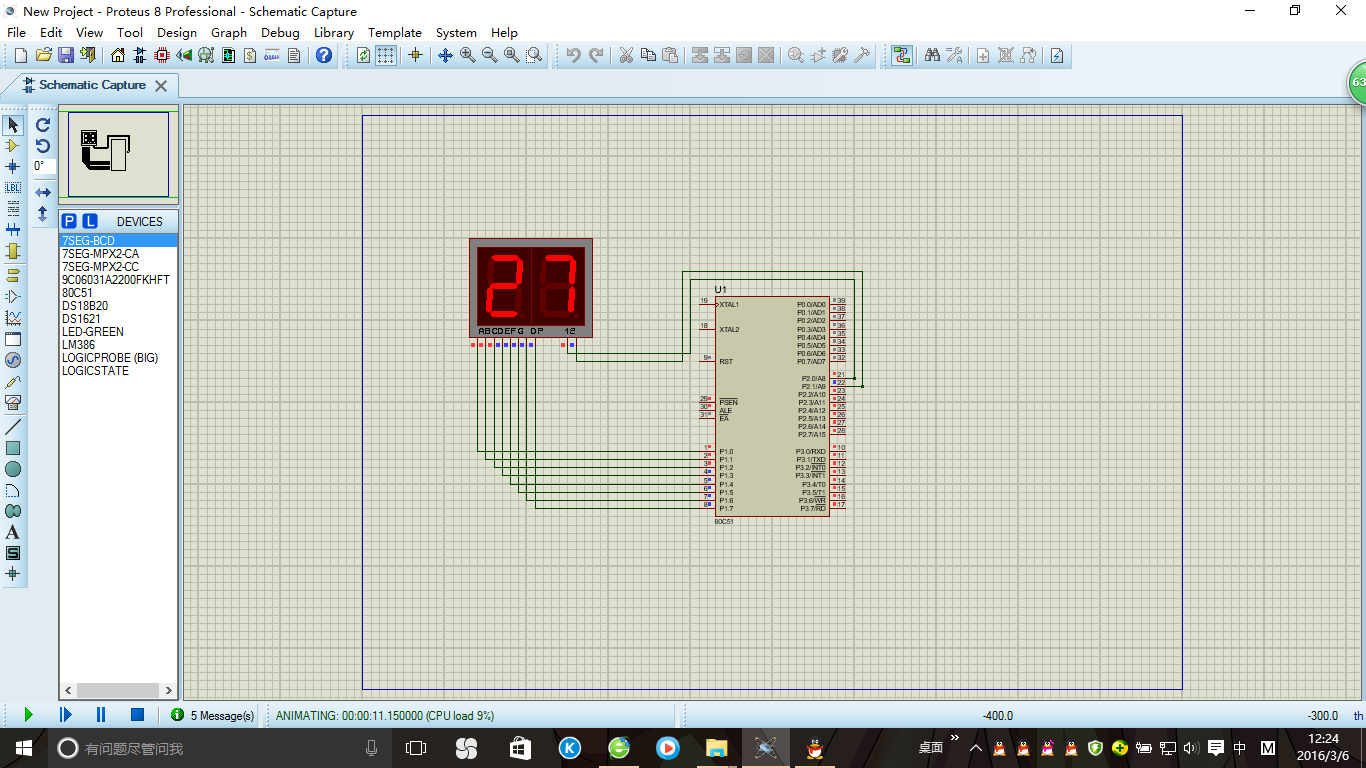Click the device list horizontal scrollbar
This screenshot has height=768, width=1366.
click(118, 691)
